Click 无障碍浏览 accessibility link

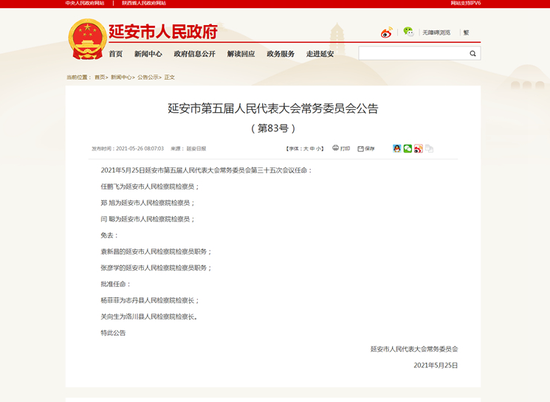point(436,33)
